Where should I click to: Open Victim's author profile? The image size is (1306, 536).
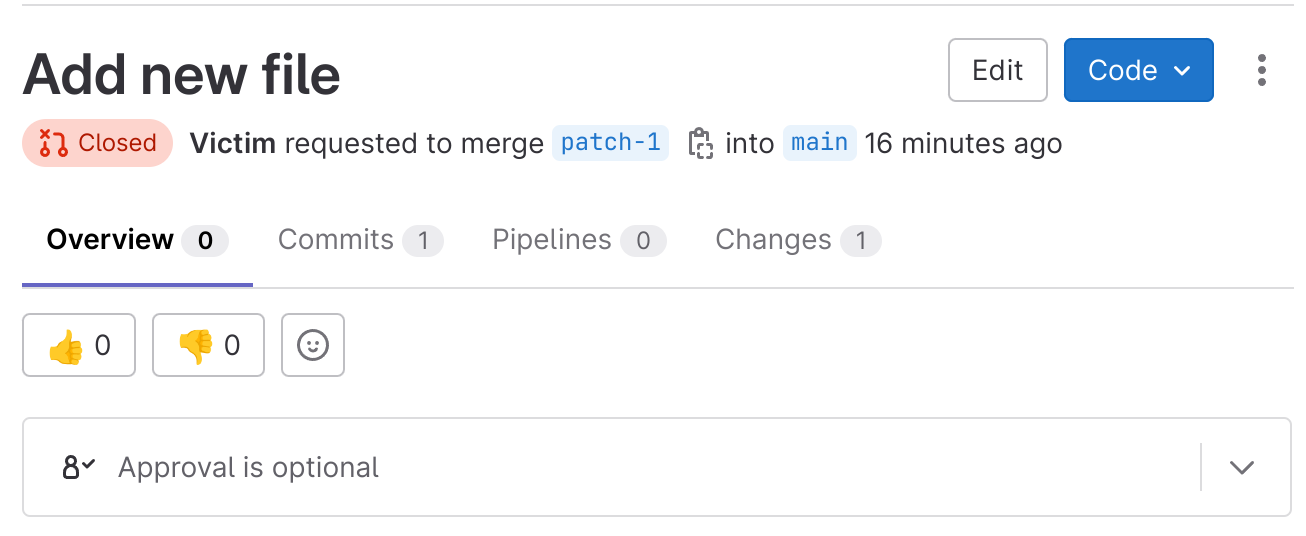pyautogui.click(x=232, y=143)
